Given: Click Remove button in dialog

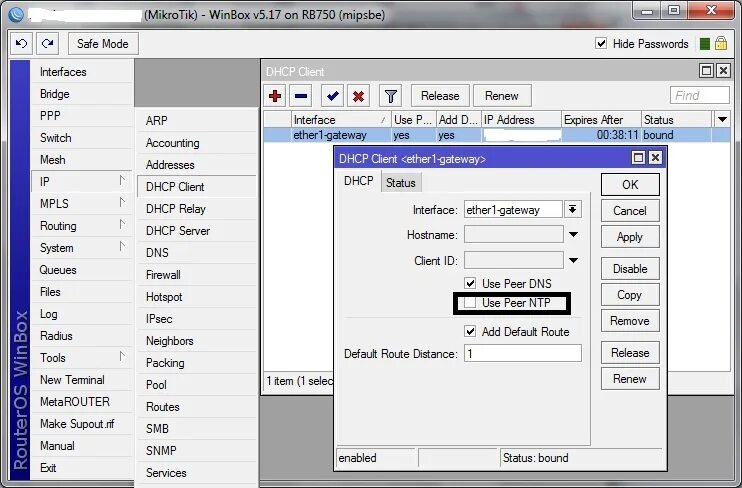Looking at the screenshot, I should coord(630,320).
